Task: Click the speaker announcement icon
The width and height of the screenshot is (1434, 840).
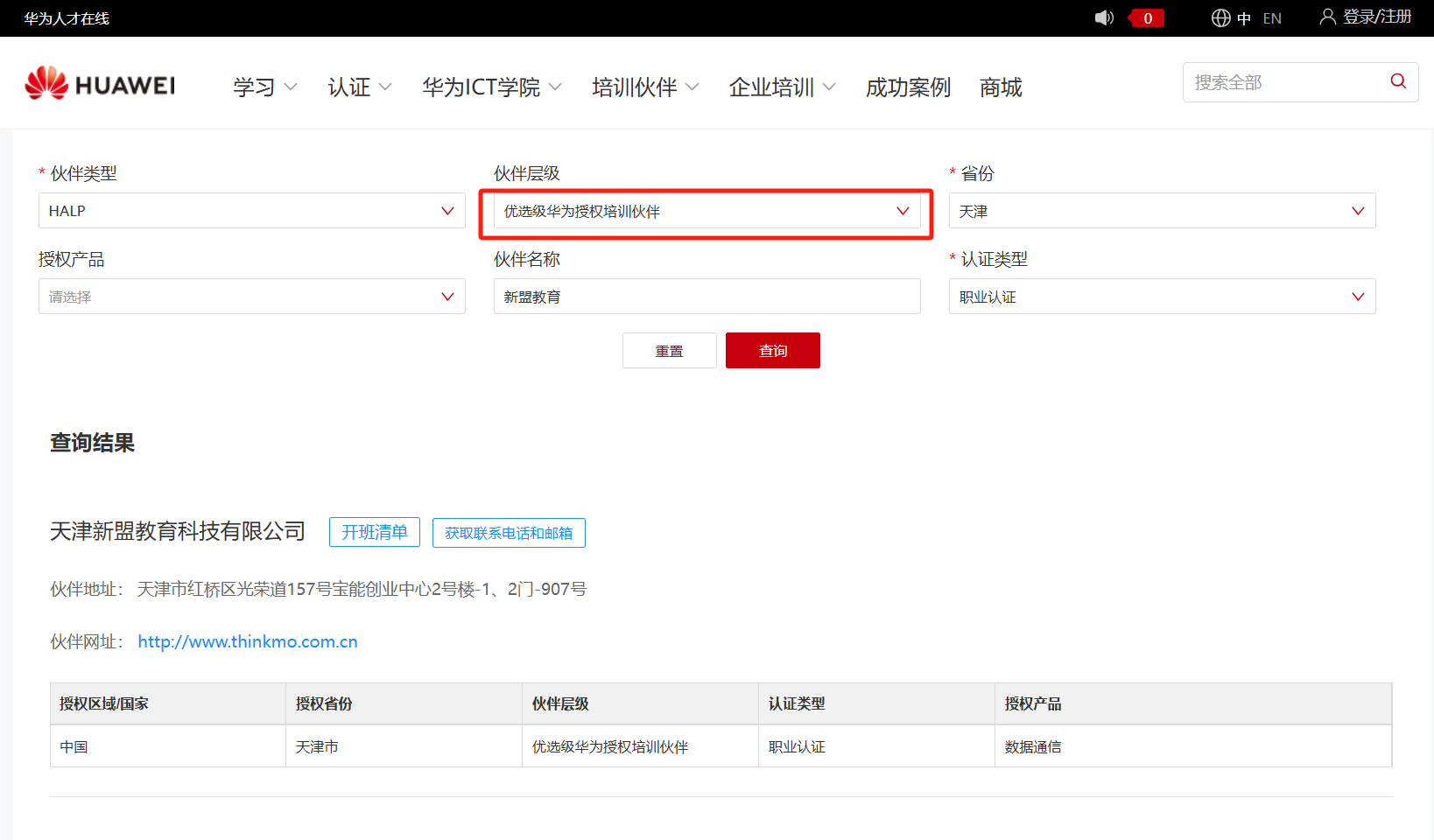Action: coord(1104,17)
